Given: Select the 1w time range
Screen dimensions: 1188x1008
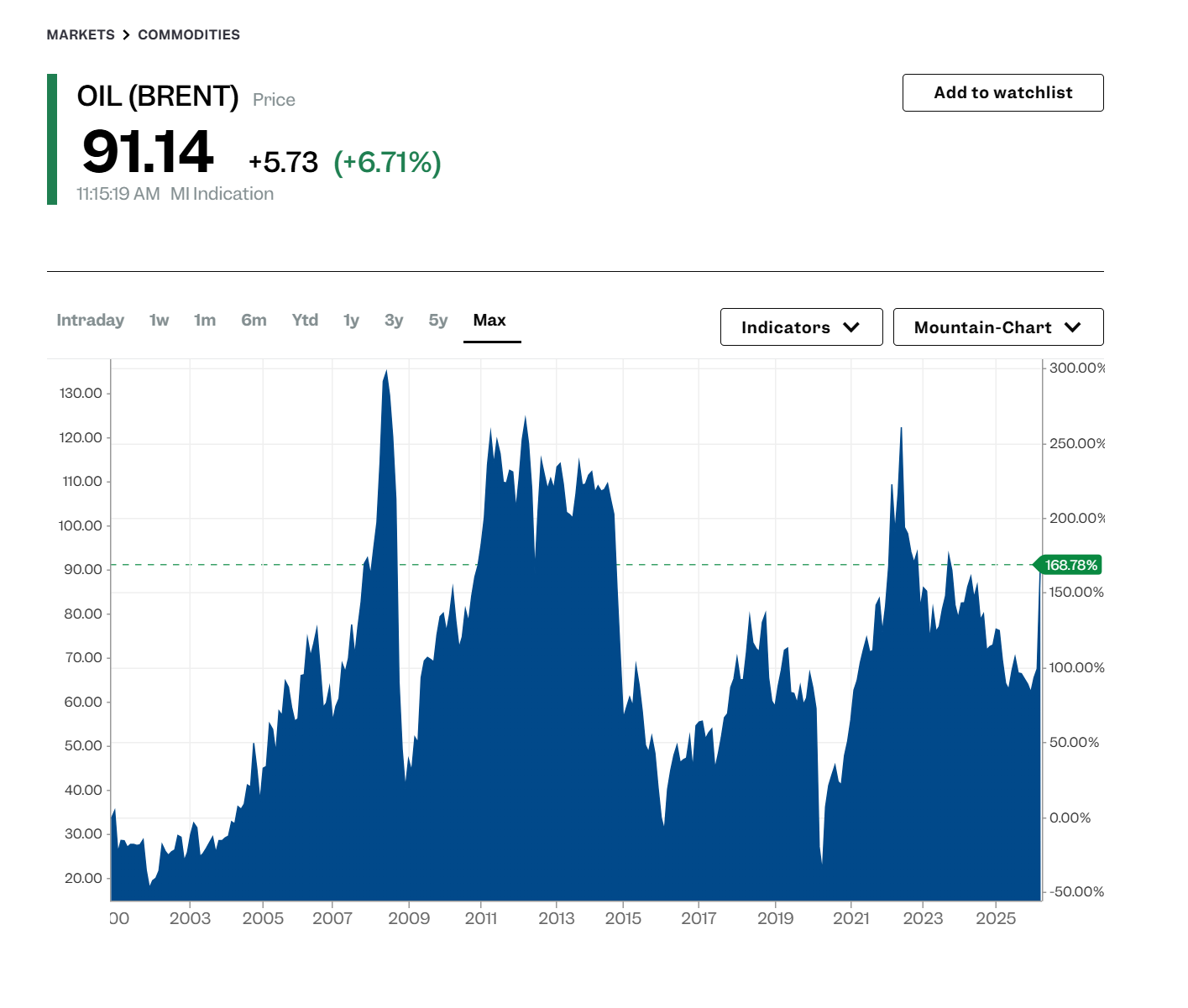Looking at the screenshot, I should pos(159,320).
